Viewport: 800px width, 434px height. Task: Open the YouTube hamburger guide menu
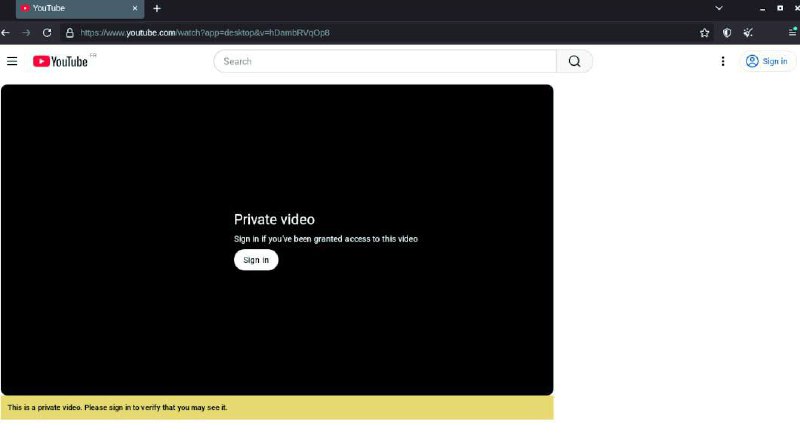tap(12, 61)
